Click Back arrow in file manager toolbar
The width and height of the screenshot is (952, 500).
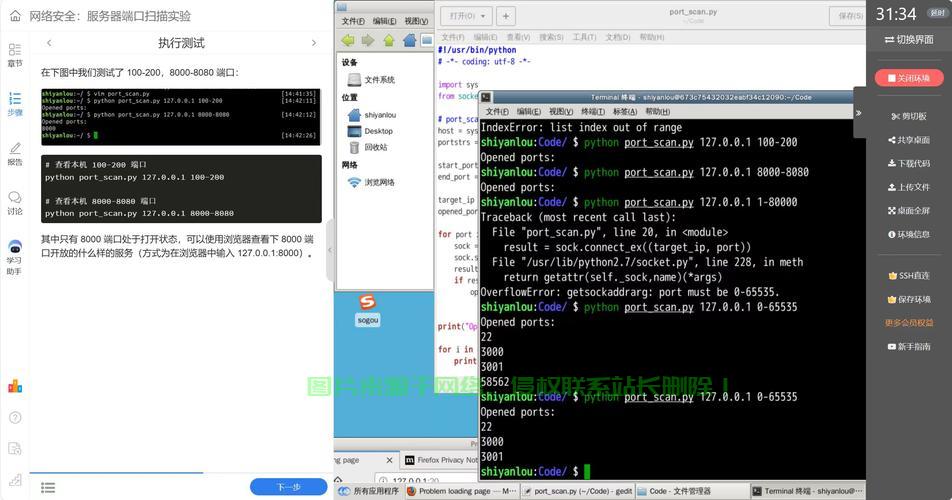[348, 40]
